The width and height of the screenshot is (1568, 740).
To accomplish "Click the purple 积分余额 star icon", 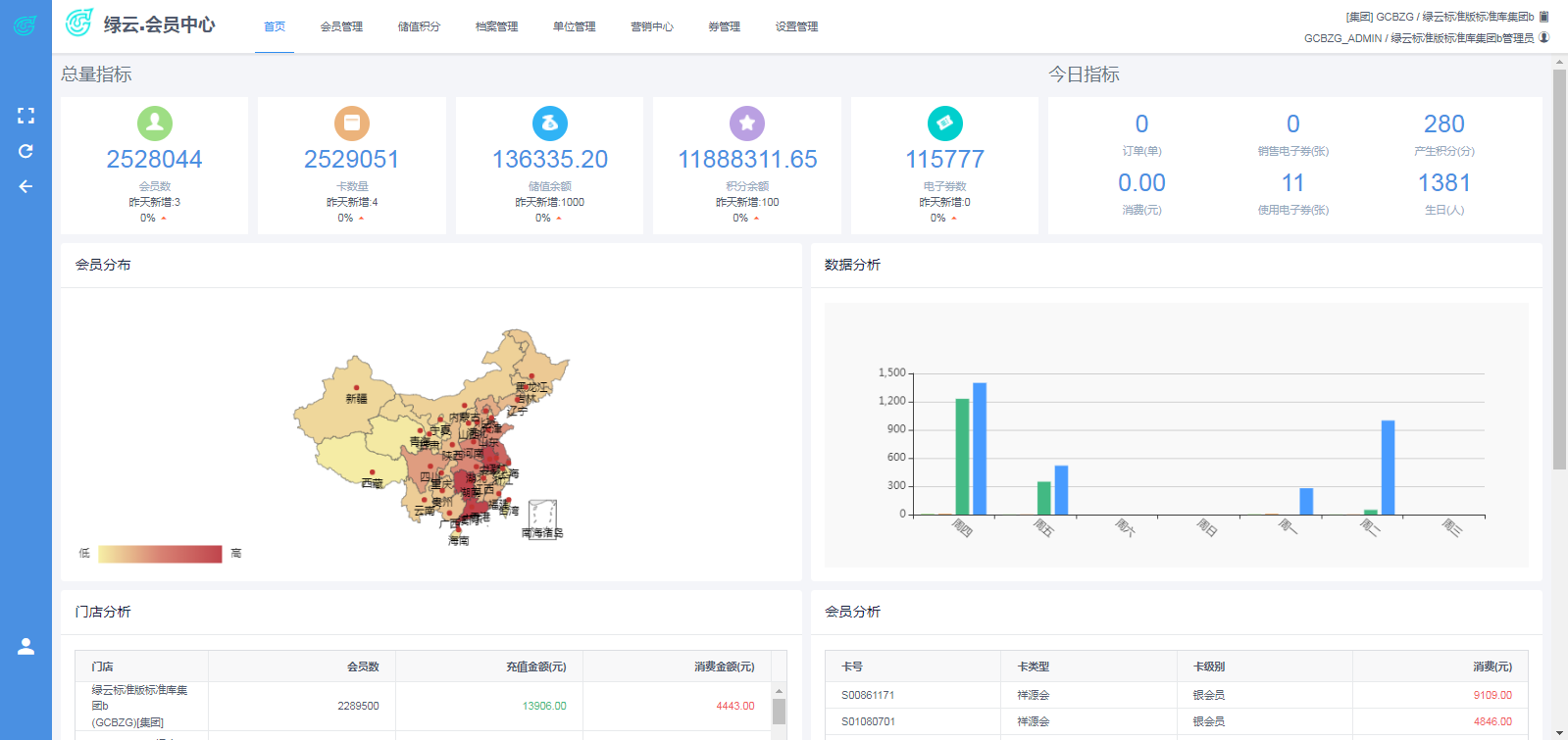I will click(747, 123).
